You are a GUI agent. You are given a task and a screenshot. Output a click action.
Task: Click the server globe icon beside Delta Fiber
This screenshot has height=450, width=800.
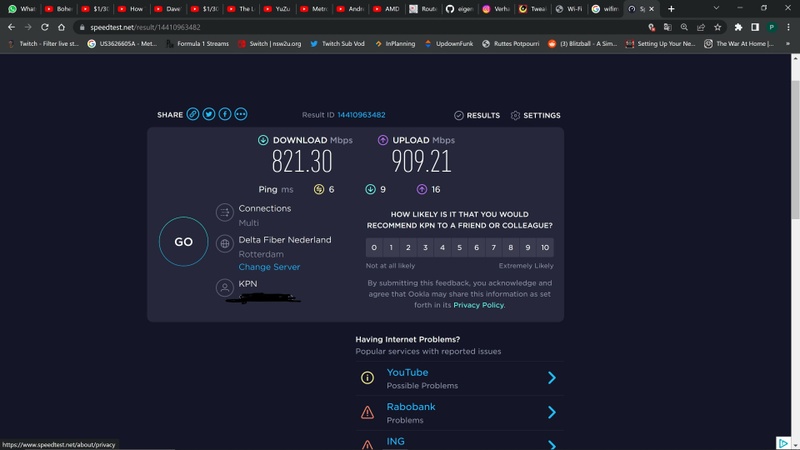click(224, 243)
